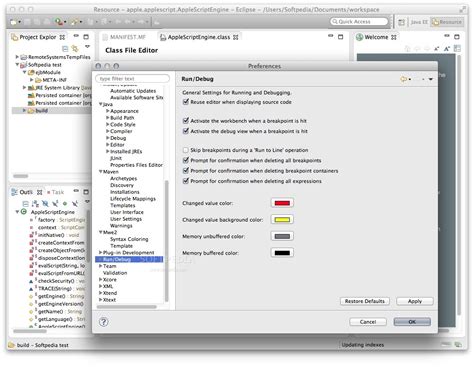
Task: Maximize the editor area
Action: (340, 37)
